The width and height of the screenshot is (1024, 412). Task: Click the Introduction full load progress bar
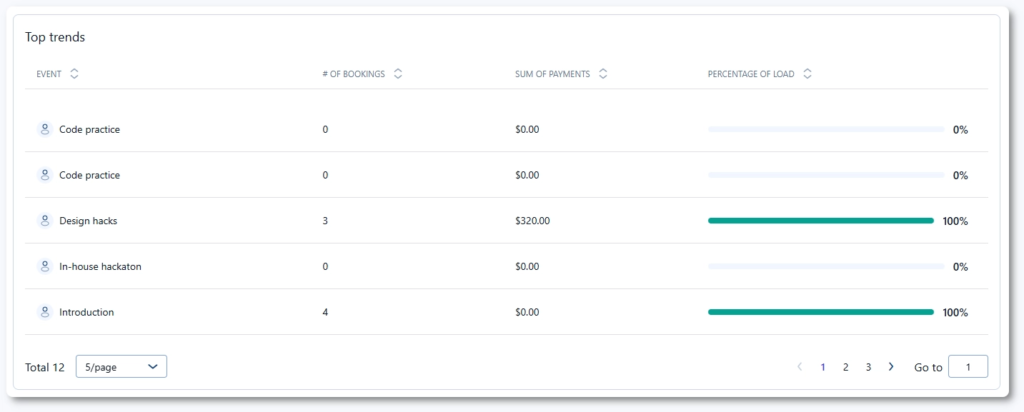[x=820, y=312]
